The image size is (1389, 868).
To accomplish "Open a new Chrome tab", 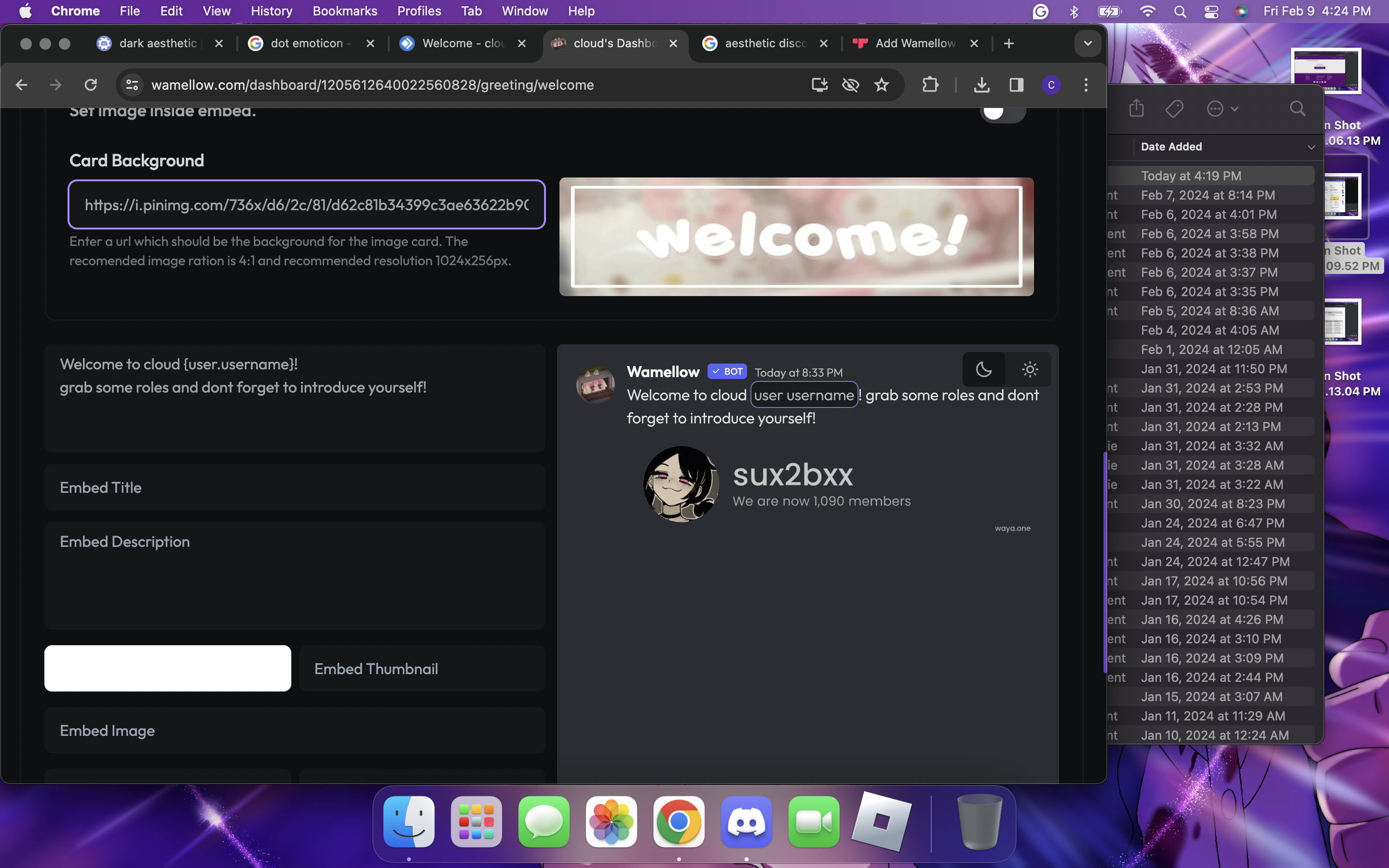I will [1008, 43].
